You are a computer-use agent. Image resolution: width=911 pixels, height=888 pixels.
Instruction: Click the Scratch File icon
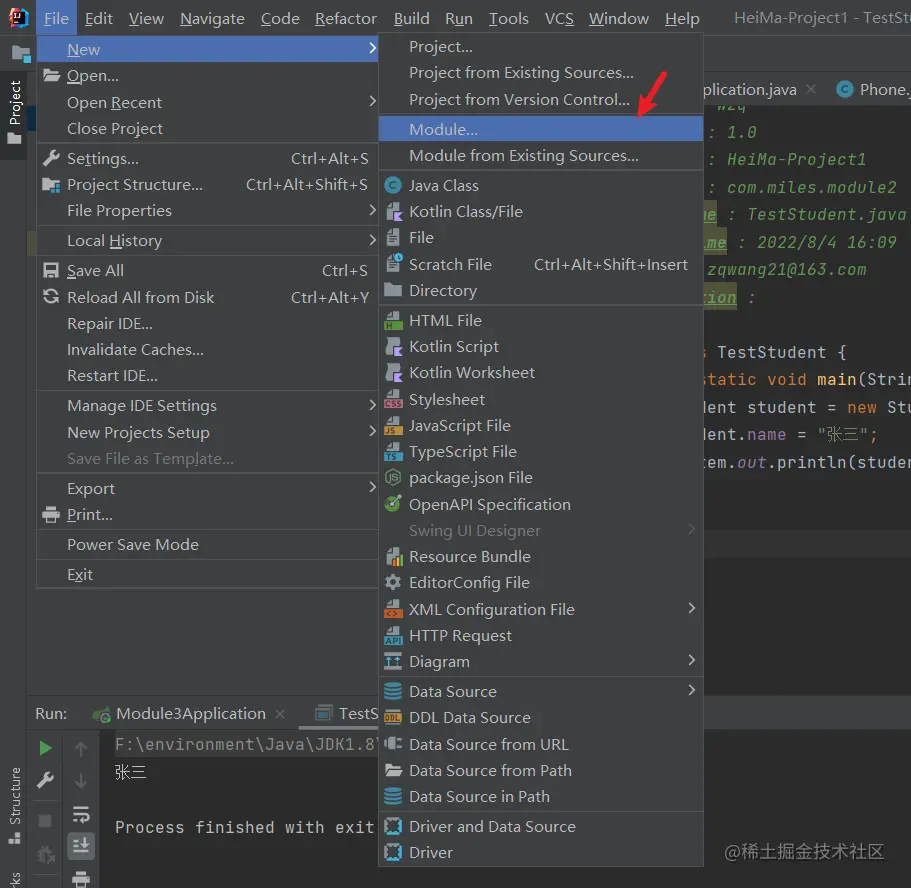(x=393, y=264)
